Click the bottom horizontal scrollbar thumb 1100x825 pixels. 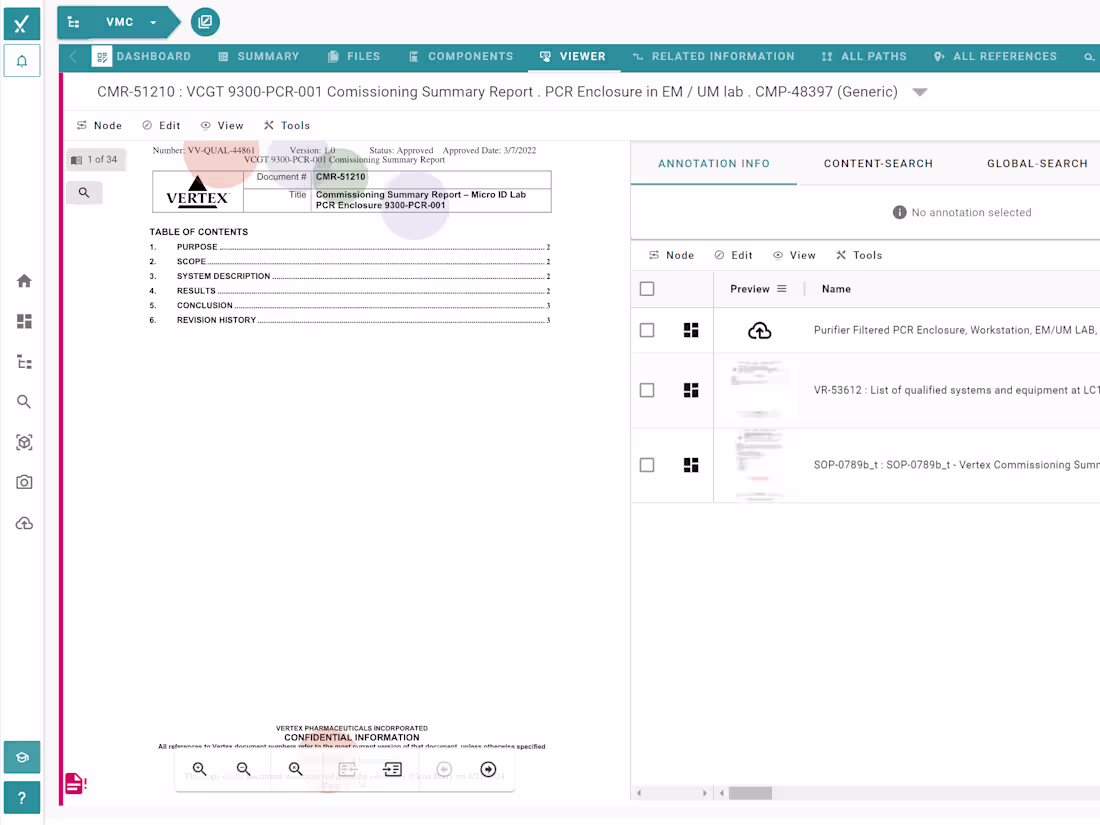click(x=750, y=793)
